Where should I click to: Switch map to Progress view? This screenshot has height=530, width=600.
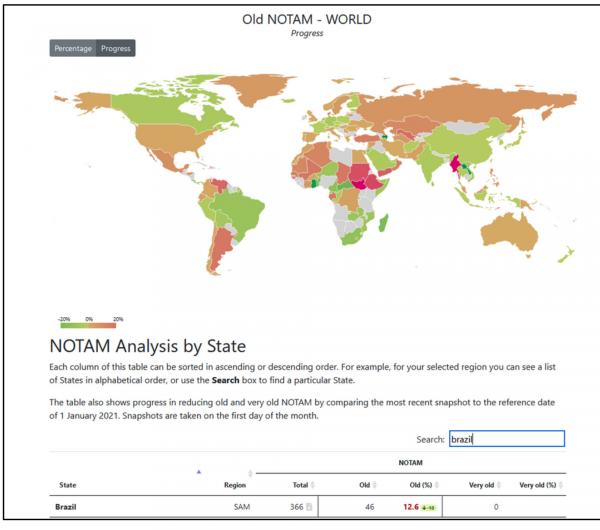coord(116,48)
